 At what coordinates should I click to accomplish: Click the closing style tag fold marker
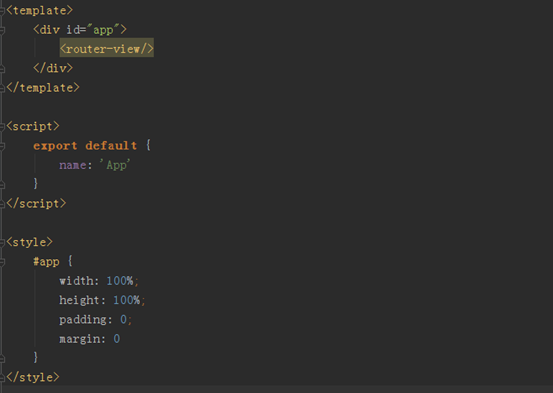click(2, 377)
